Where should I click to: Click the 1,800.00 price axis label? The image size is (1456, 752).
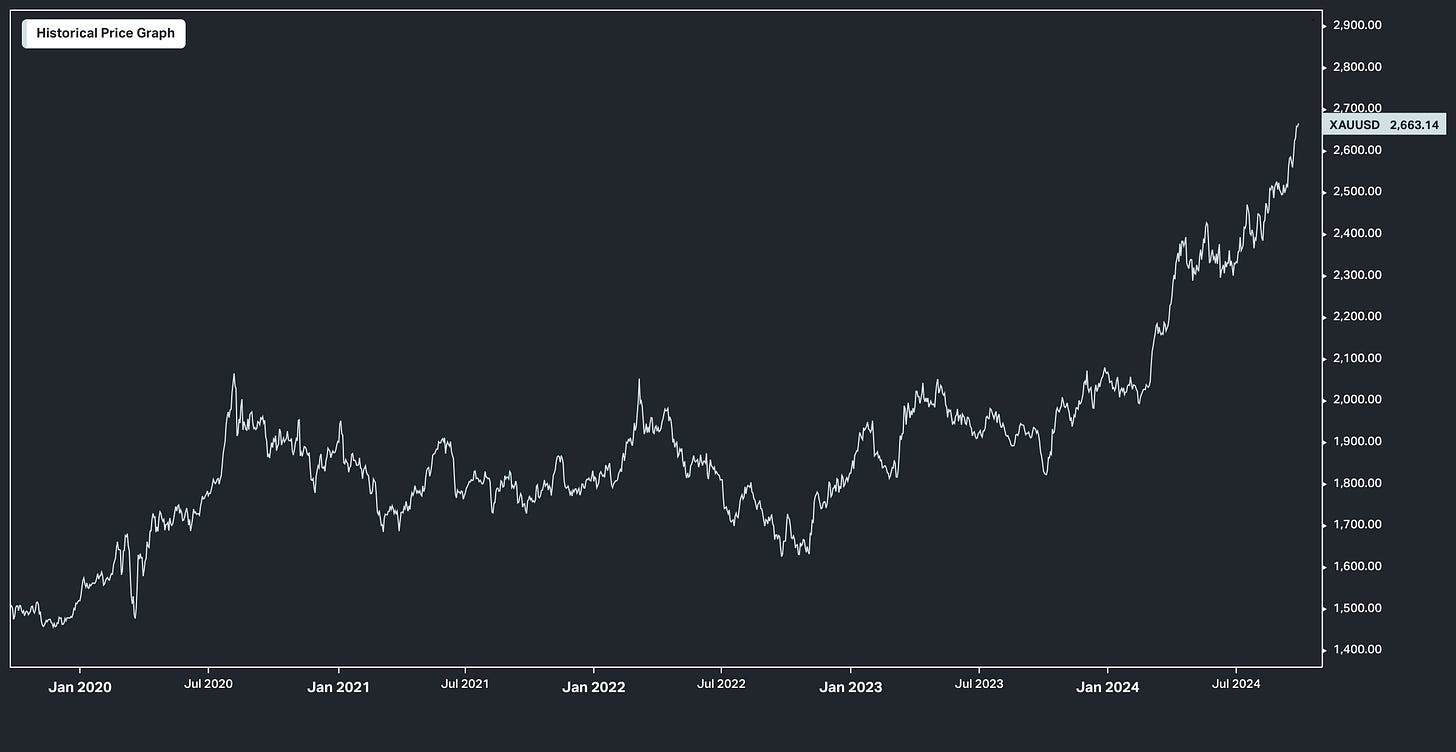coord(1358,483)
